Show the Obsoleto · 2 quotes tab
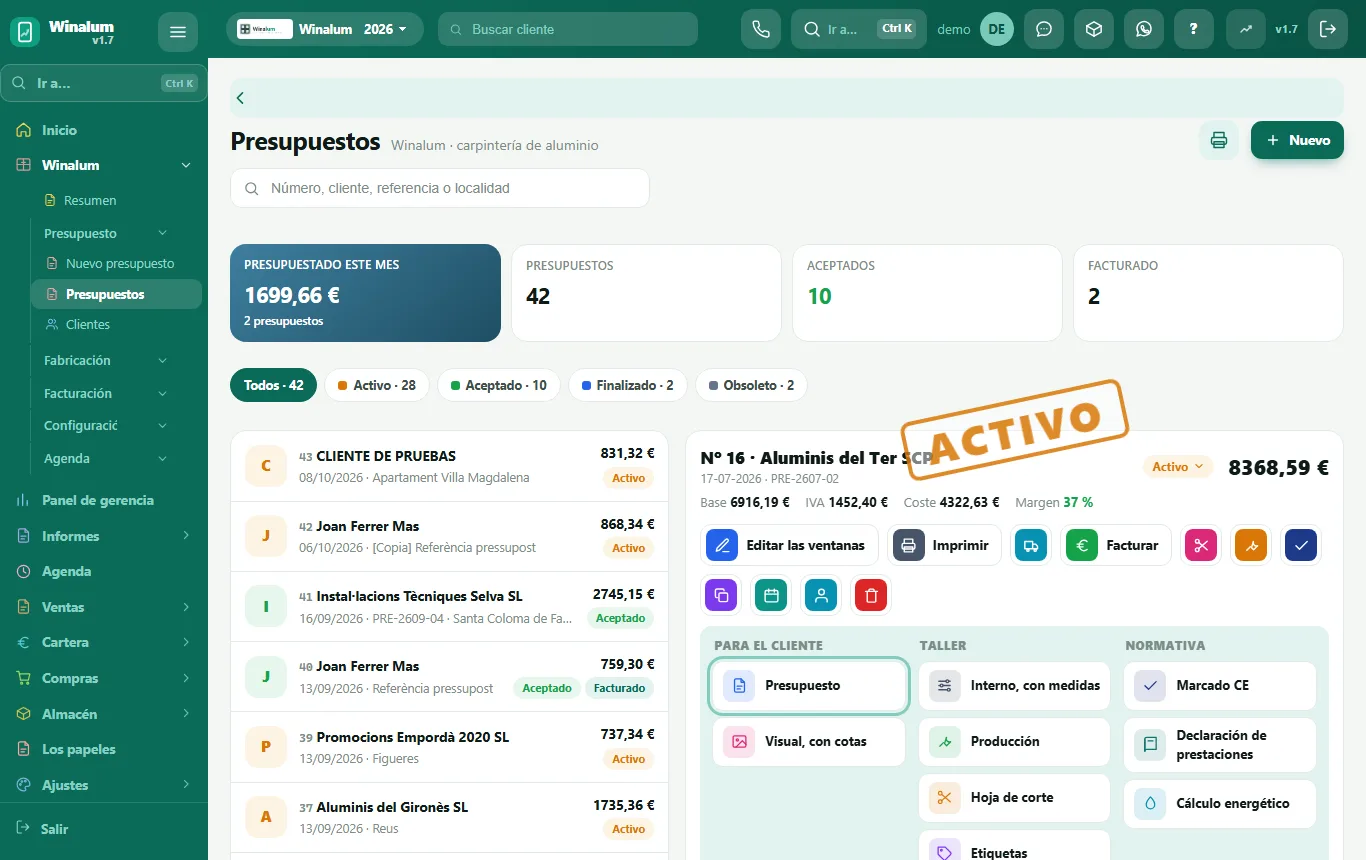 (x=751, y=385)
